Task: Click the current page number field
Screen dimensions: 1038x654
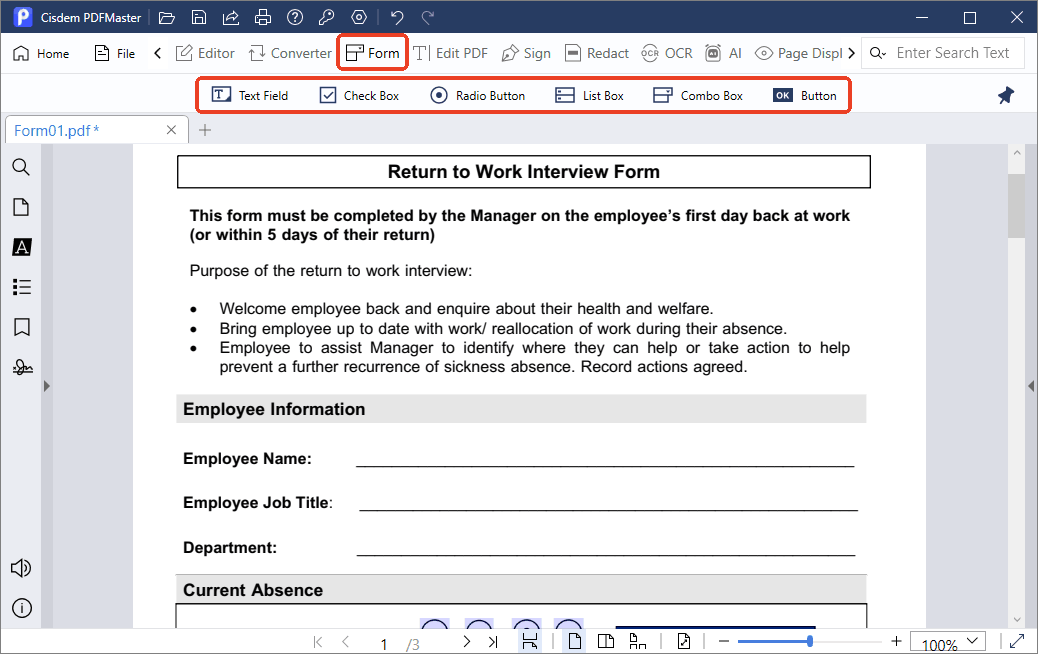Action: (x=384, y=644)
